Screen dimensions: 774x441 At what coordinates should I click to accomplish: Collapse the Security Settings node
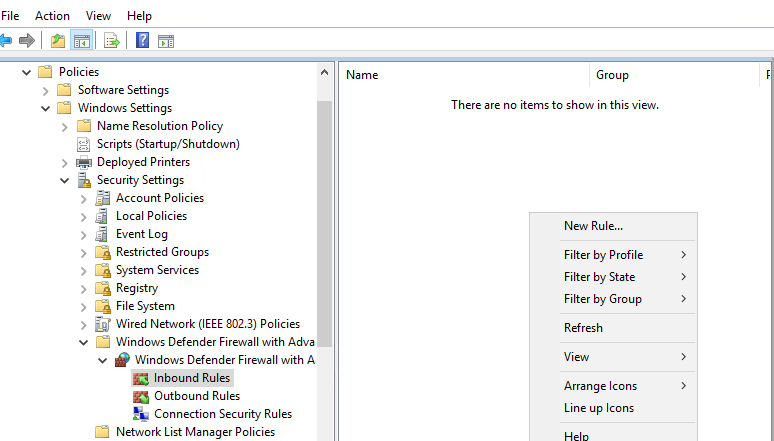pos(65,181)
